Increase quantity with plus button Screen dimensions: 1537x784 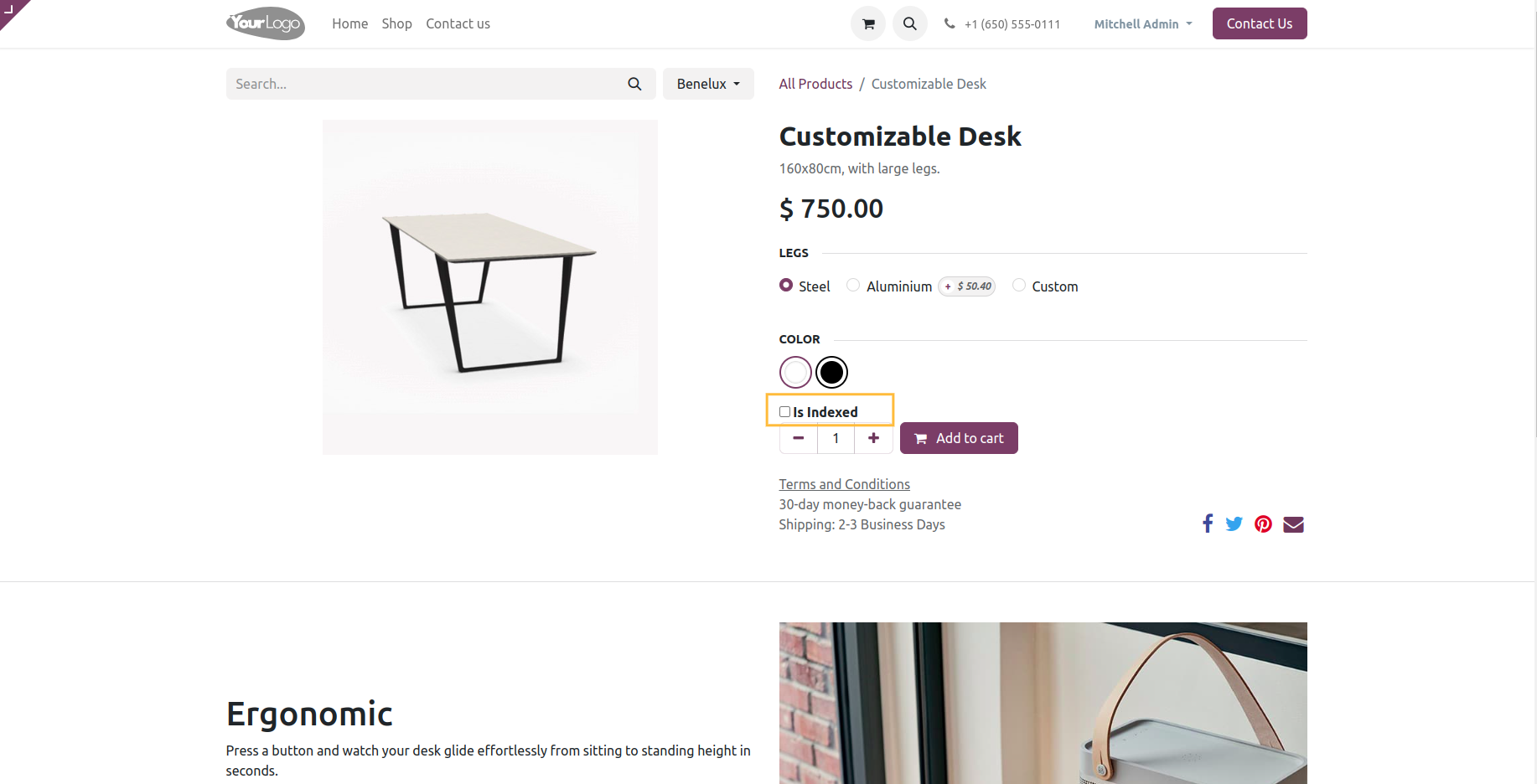click(873, 438)
